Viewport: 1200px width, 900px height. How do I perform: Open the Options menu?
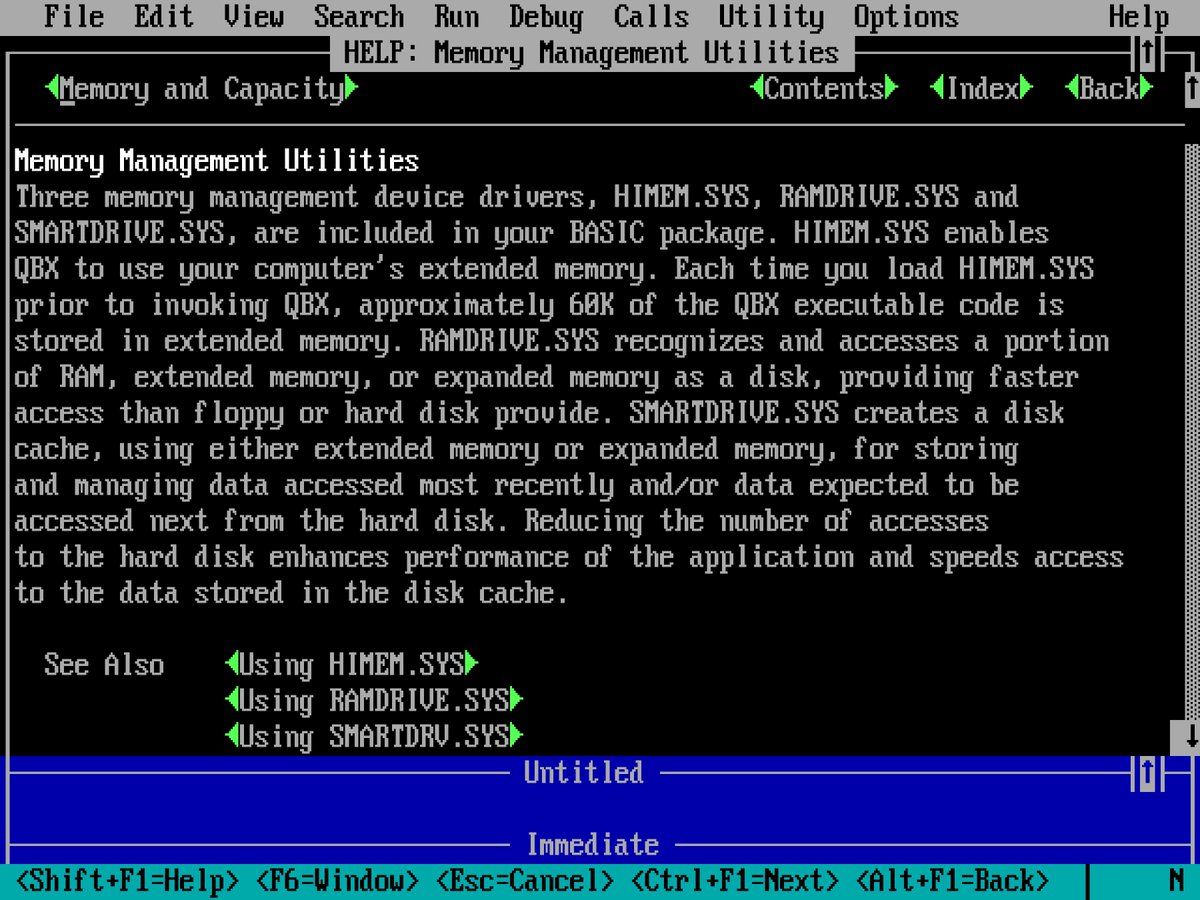pos(907,17)
